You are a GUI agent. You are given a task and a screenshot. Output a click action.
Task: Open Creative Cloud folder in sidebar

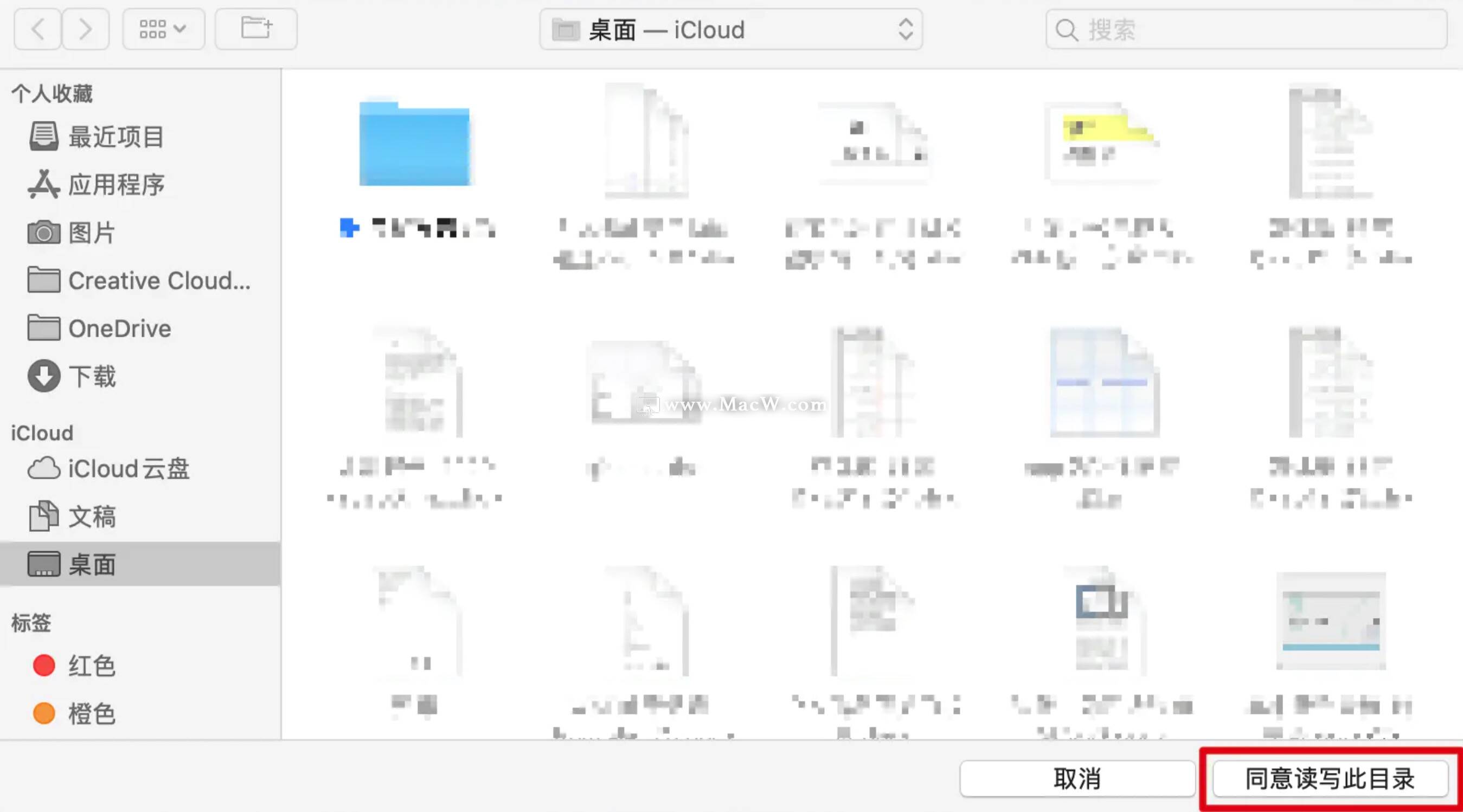coord(159,280)
